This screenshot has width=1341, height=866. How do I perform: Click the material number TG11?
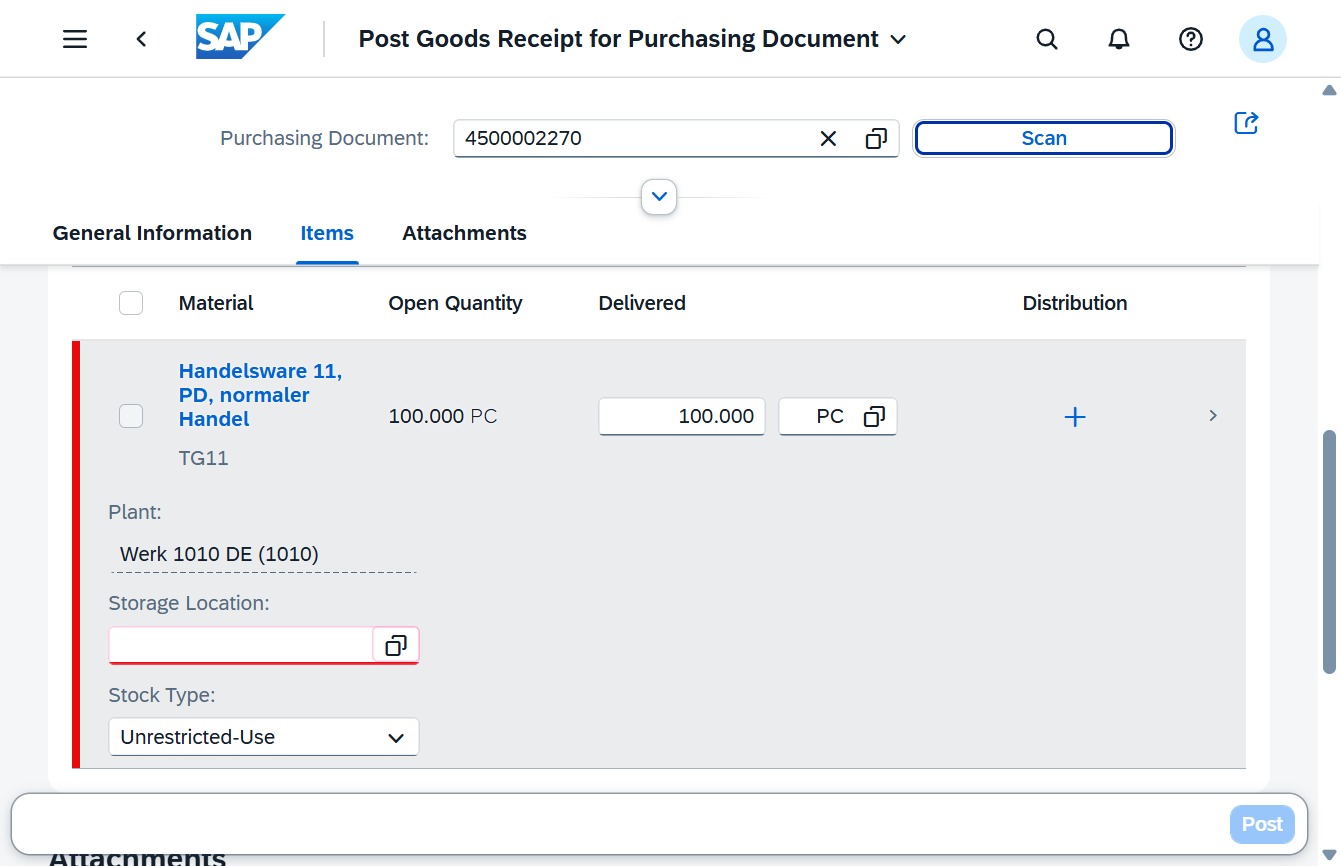pyautogui.click(x=203, y=459)
